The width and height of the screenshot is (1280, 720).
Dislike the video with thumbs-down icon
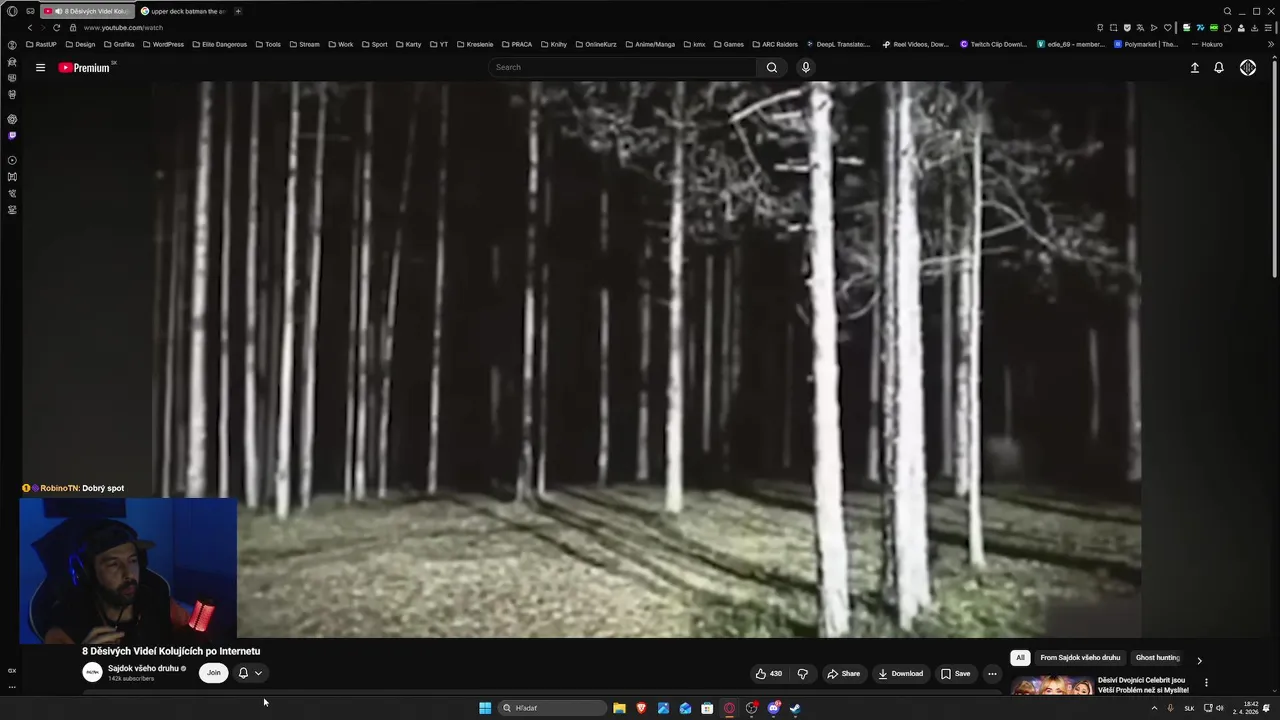coord(802,674)
